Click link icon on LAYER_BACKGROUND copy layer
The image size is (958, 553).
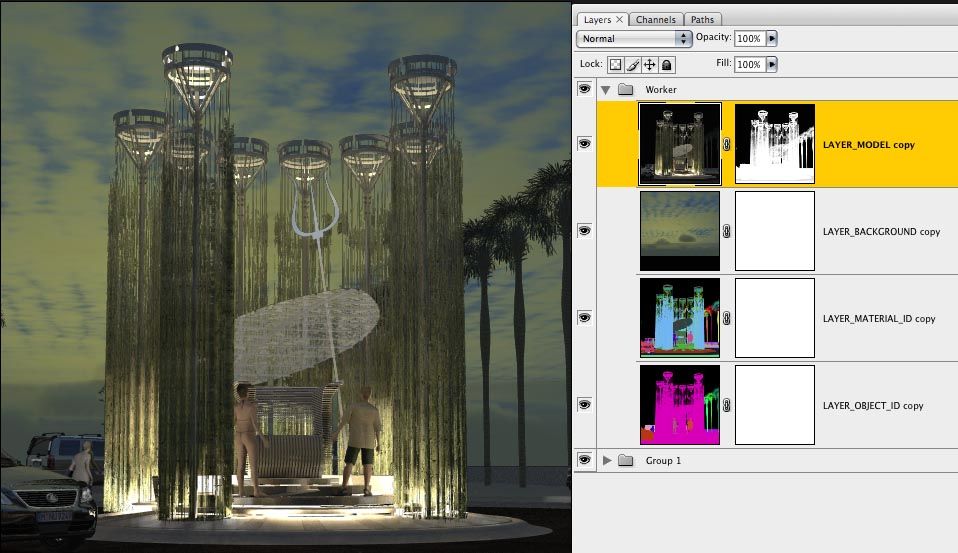[x=727, y=231]
